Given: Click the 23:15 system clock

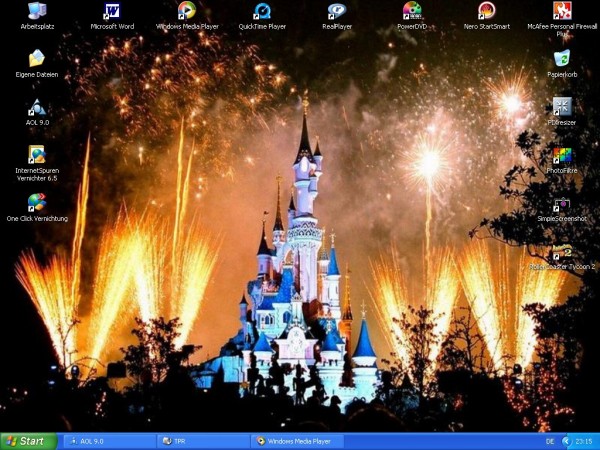Looking at the screenshot, I should click(584, 442).
